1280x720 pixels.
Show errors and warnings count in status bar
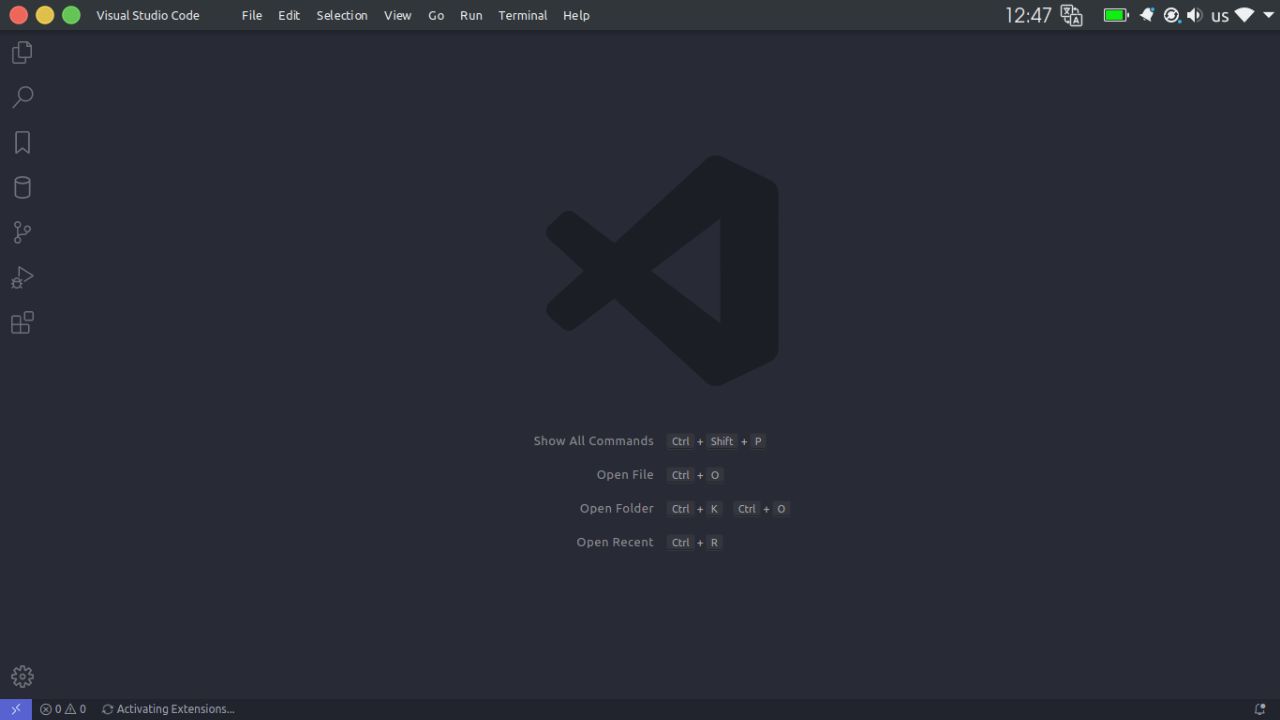(x=63, y=709)
